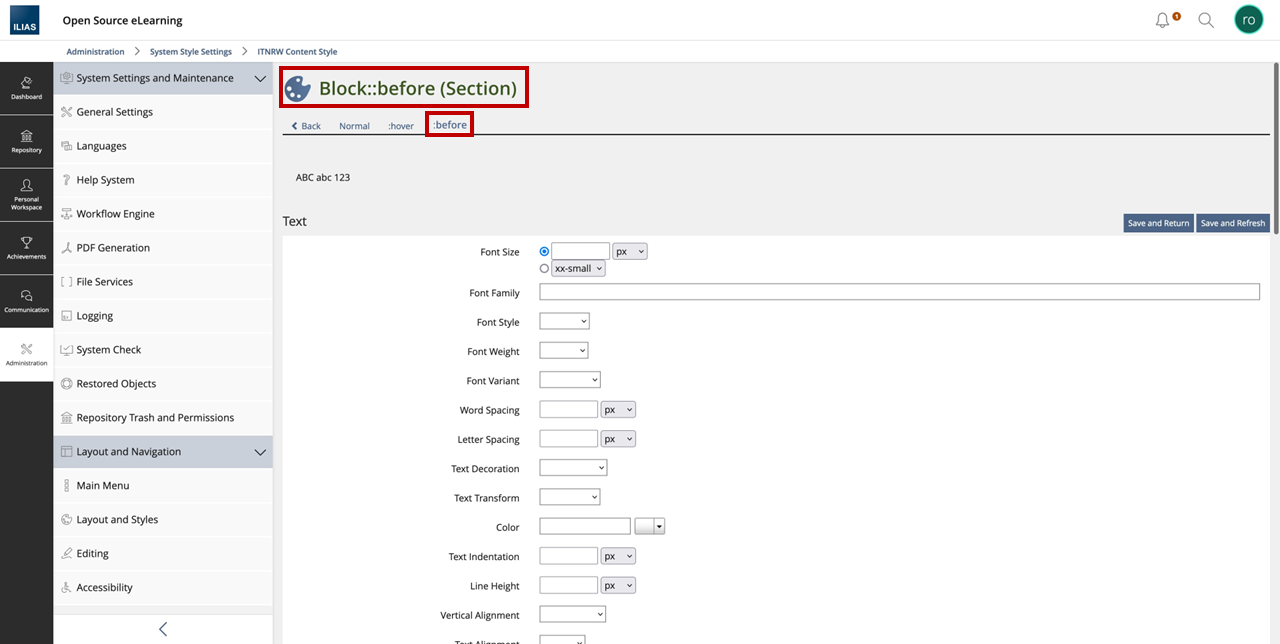Collapse System Settings and Maintenance section
This screenshot has width=1280, height=644.
[260, 78]
